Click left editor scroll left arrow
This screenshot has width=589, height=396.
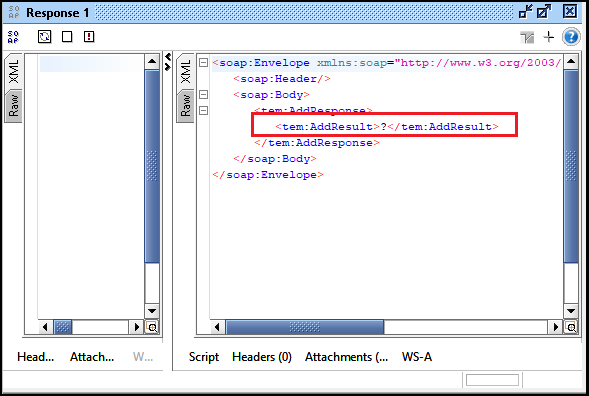pyautogui.click(x=45, y=327)
